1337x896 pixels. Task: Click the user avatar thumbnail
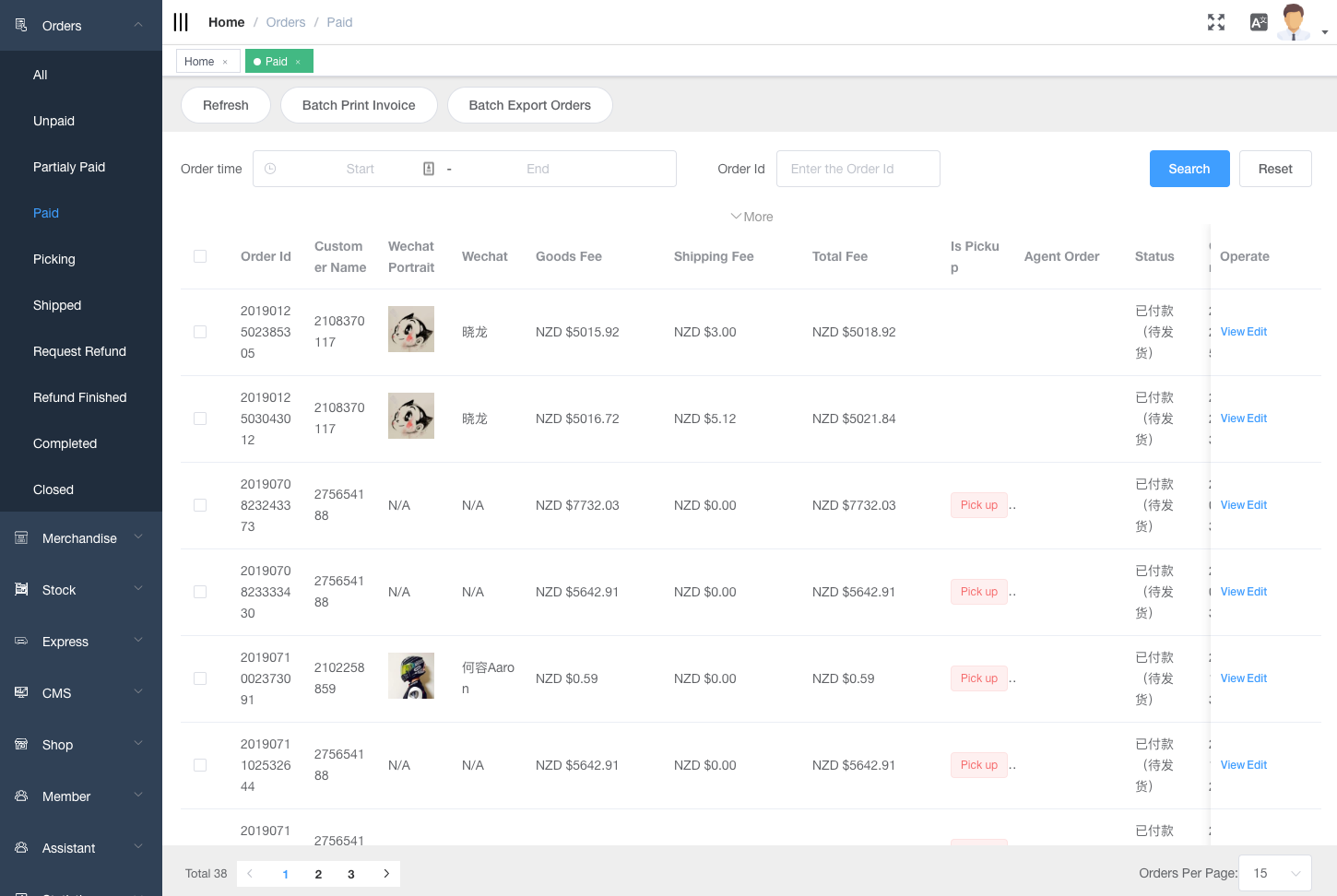pyautogui.click(x=1293, y=21)
